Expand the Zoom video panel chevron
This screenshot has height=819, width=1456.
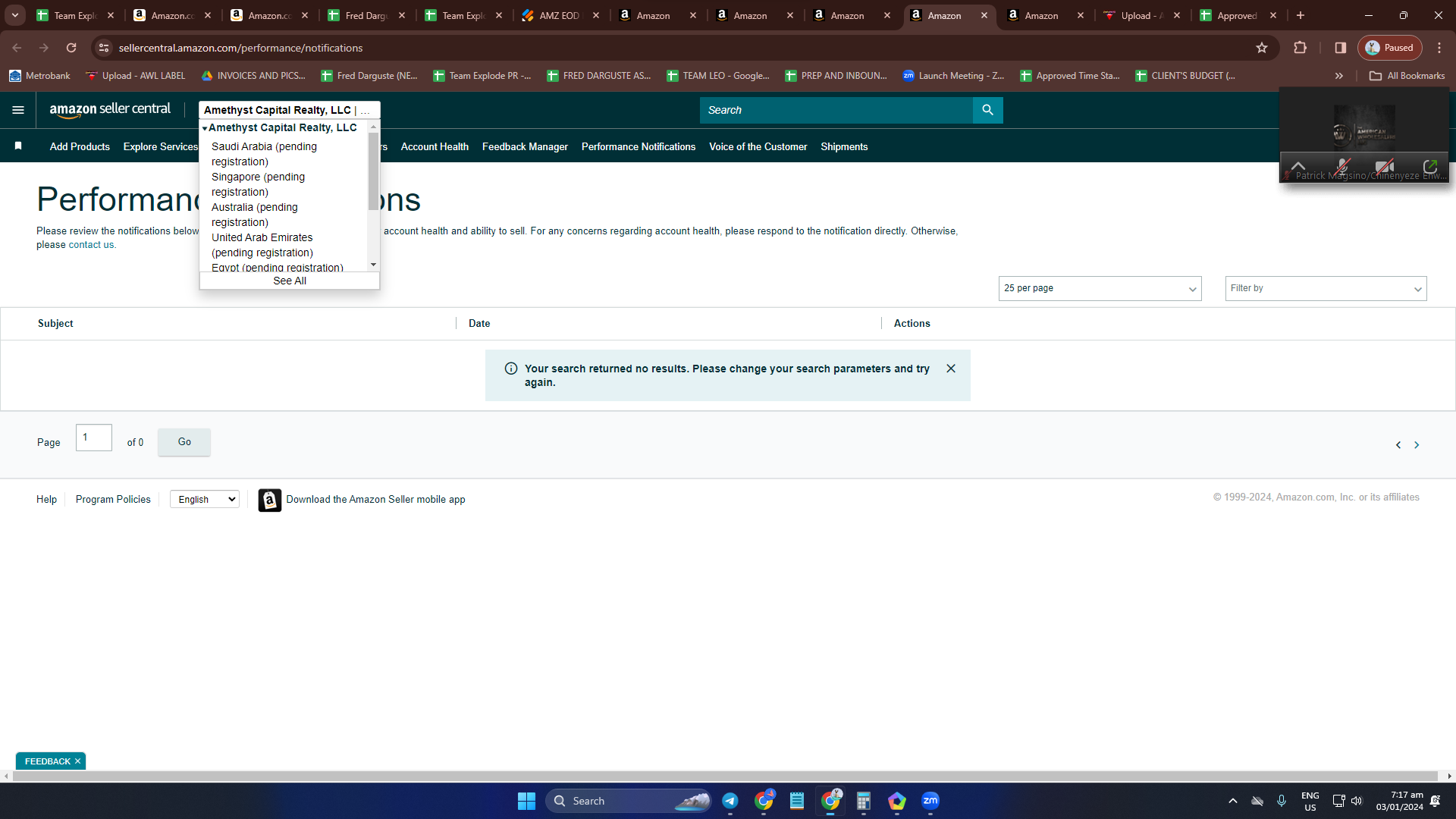pos(1298,166)
